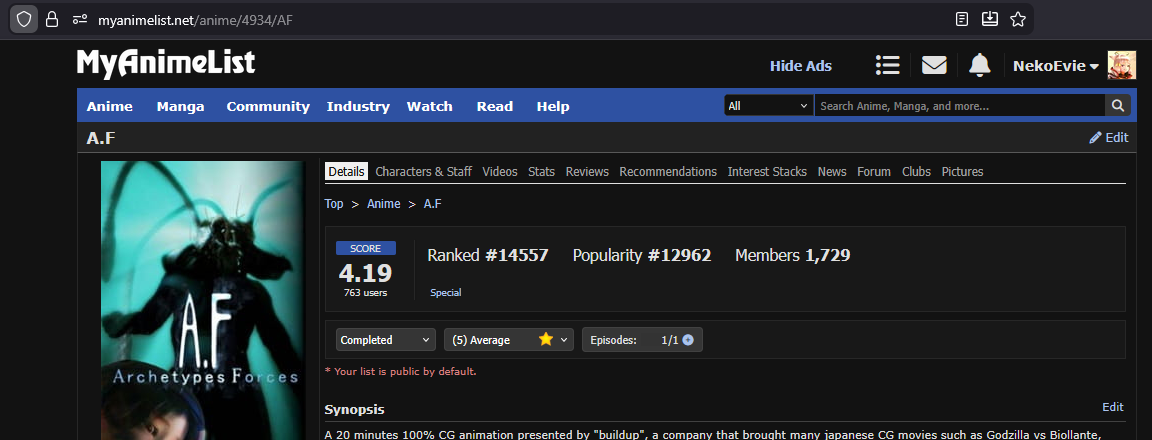
Task: Click the Popularity #12962 text
Action: (x=641, y=256)
